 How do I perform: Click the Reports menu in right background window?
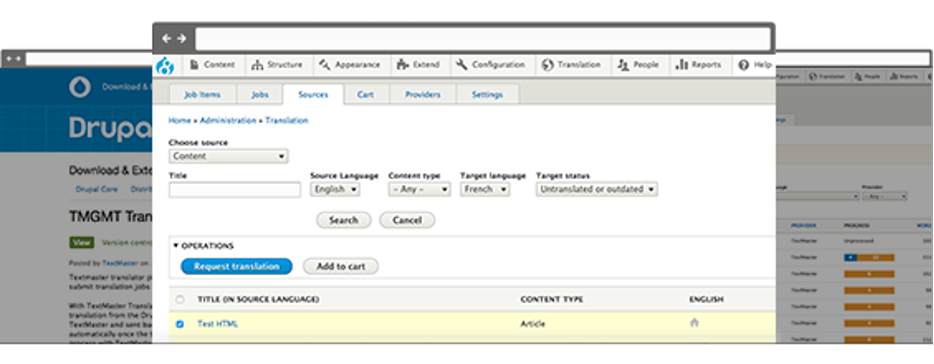[x=903, y=77]
